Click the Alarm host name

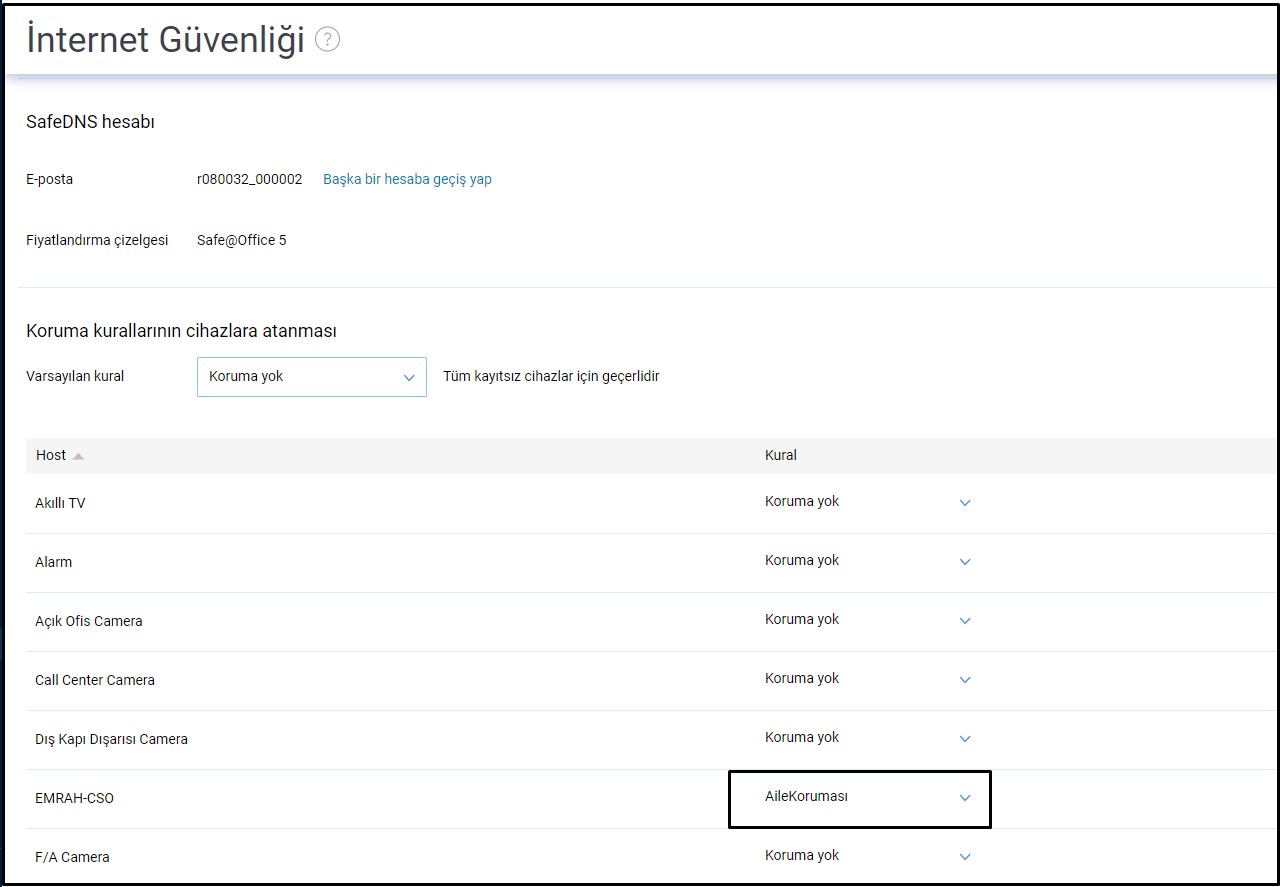pyautogui.click(x=53, y=562)
